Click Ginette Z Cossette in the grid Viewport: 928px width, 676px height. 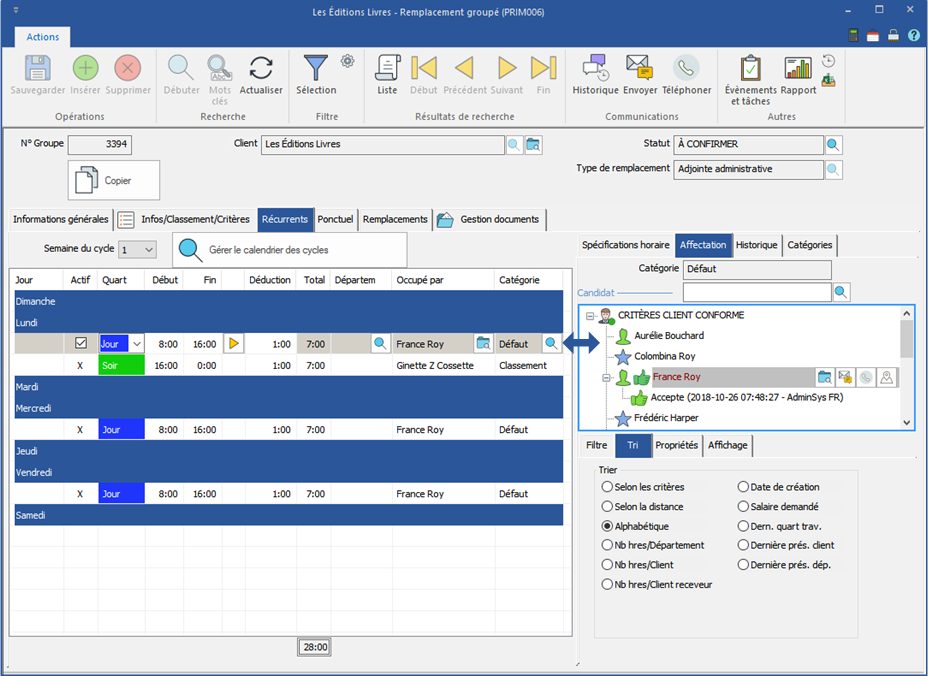click(x=435, y=366)
